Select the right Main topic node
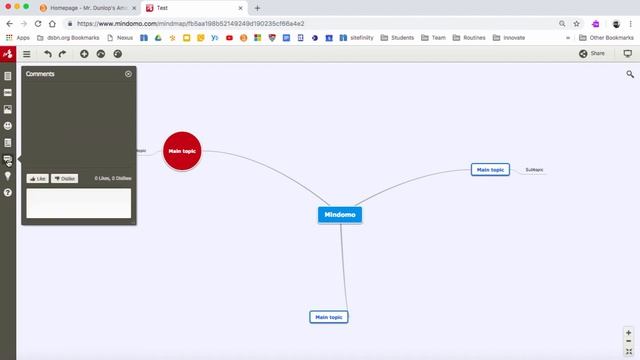640x360 pixels. (x=490, y=169)
